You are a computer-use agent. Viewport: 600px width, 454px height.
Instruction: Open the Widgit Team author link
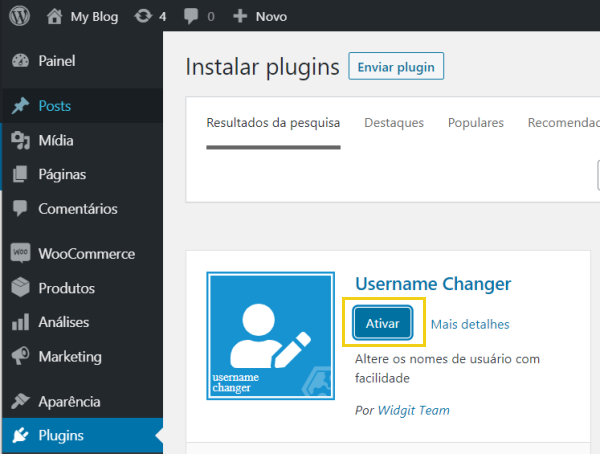coord(414,410)
